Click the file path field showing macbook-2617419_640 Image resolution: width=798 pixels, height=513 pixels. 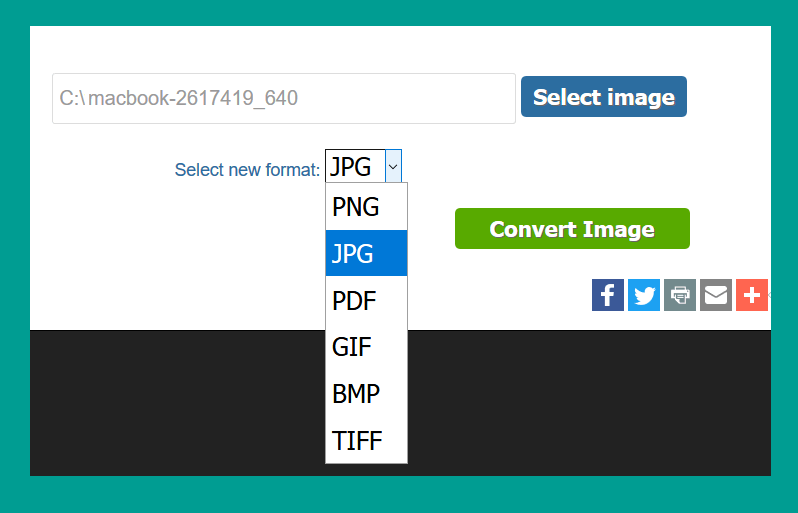point(283,98)
